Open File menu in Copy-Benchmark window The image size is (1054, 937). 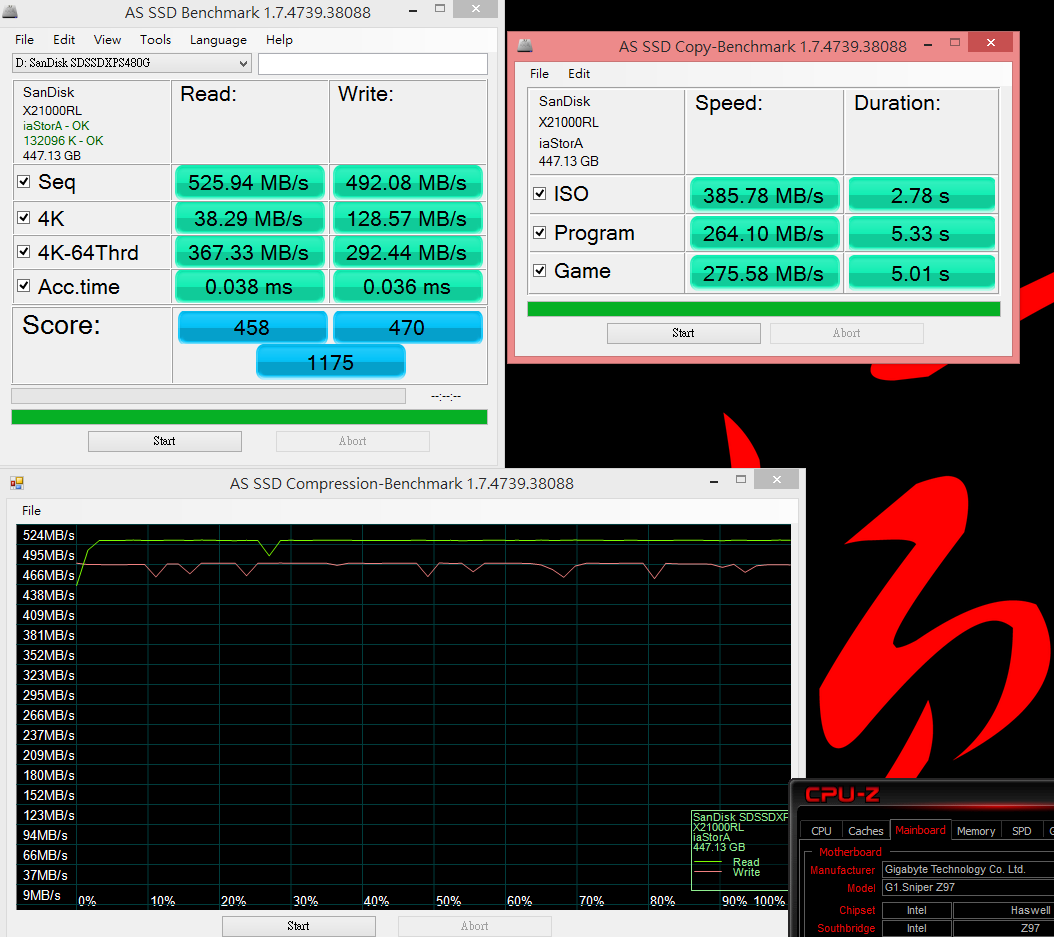coord(539,74)
